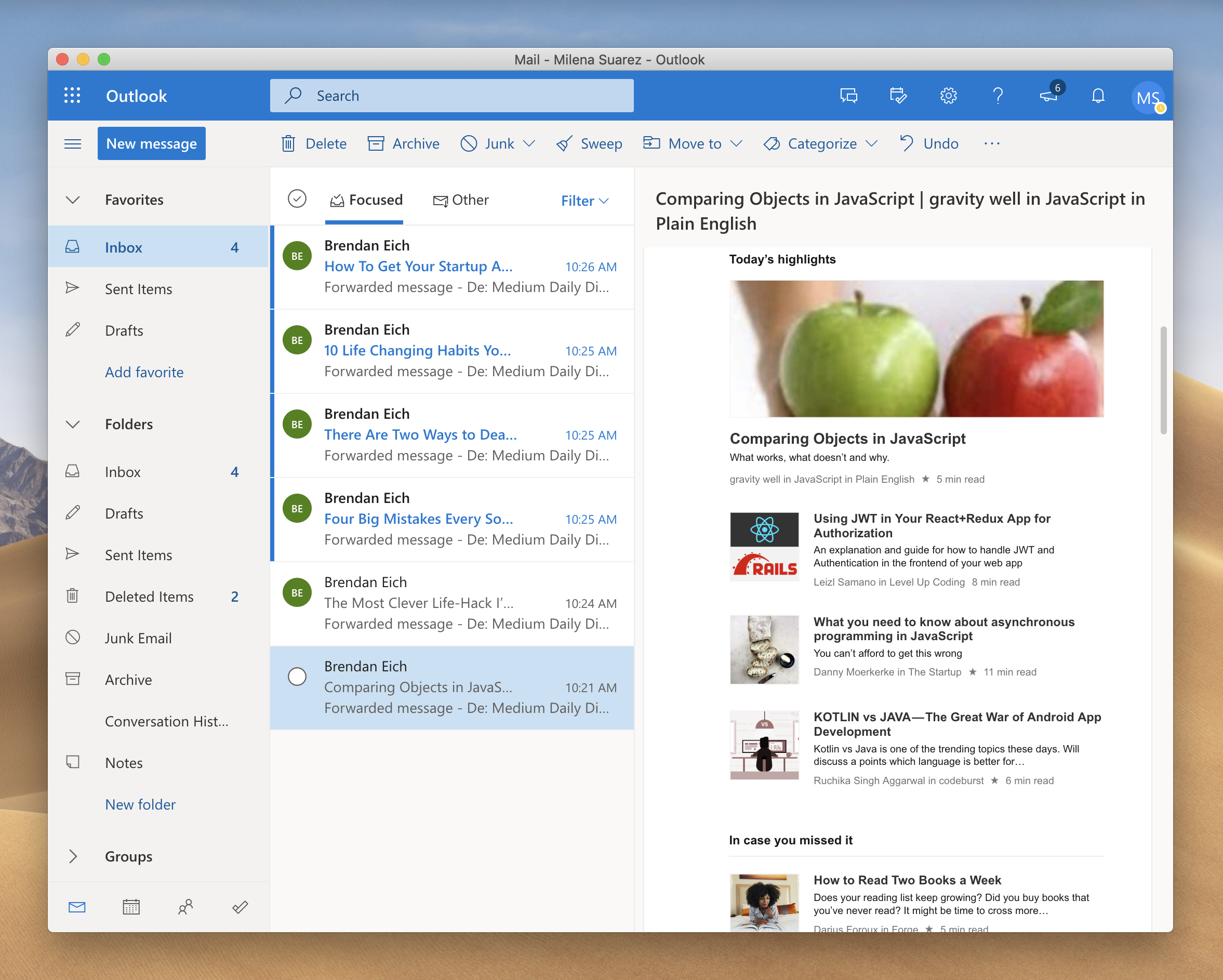Open the To Do checkmark icon
The height and width of the screenshot is (980, 1223).
coord(240,907)
